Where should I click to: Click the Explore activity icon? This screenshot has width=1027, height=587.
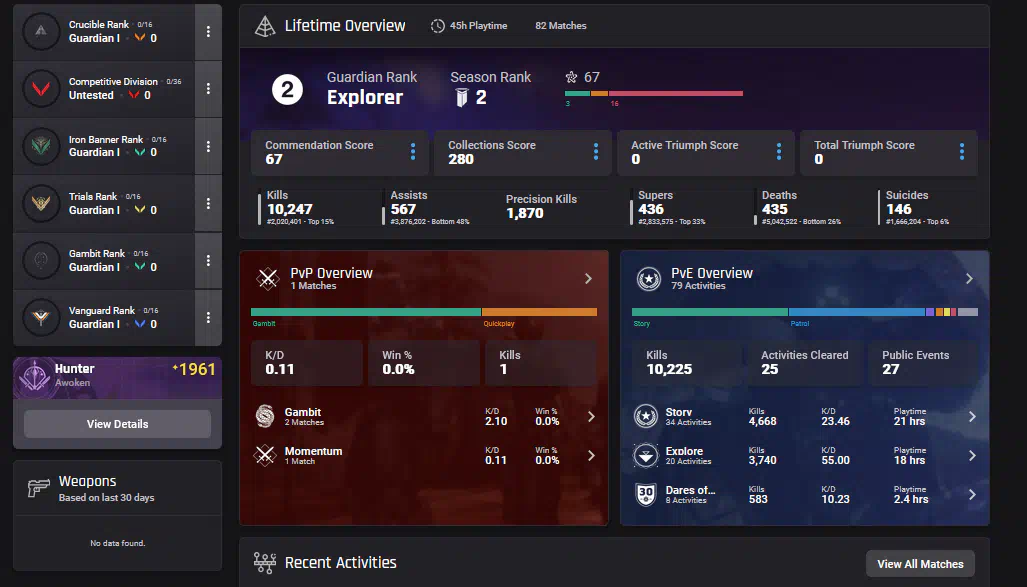646,455
